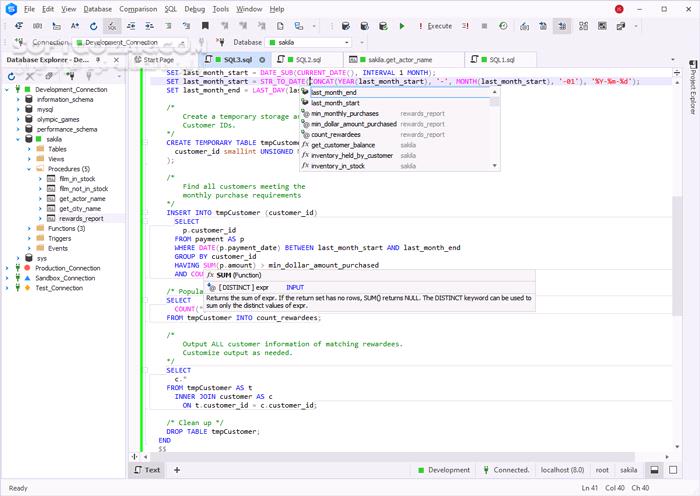
Task: Click the localhost (8.0) status entry
Action: click(x=562, y=470)
